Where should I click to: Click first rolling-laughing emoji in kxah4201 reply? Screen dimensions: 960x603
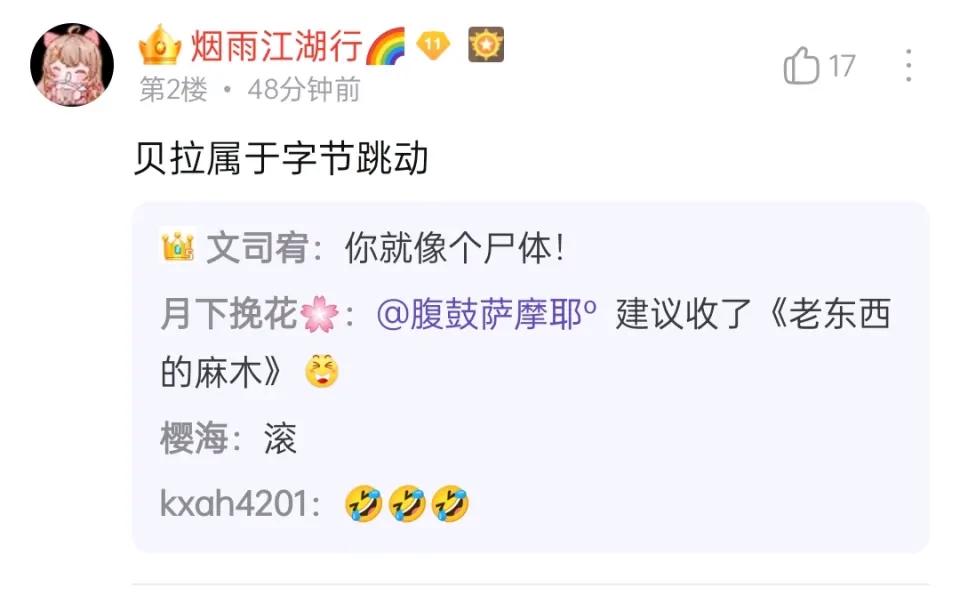pyautogui.click(x=364, y=504)
